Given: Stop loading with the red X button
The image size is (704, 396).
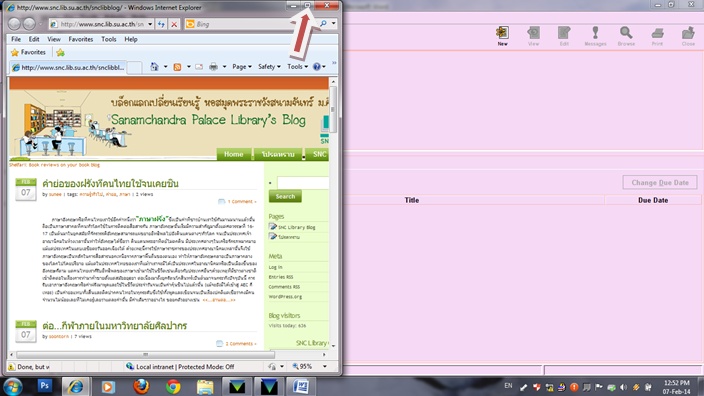Looking at the screenshot, I should click(174, 24).
